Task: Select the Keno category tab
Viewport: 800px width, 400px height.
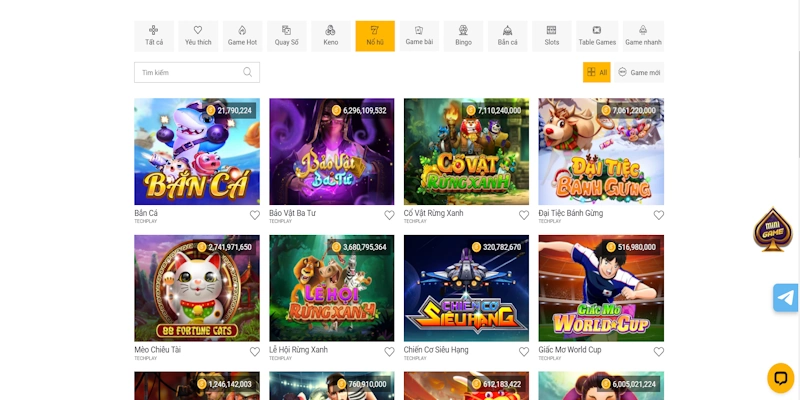Action: click(x=331, y=36)
